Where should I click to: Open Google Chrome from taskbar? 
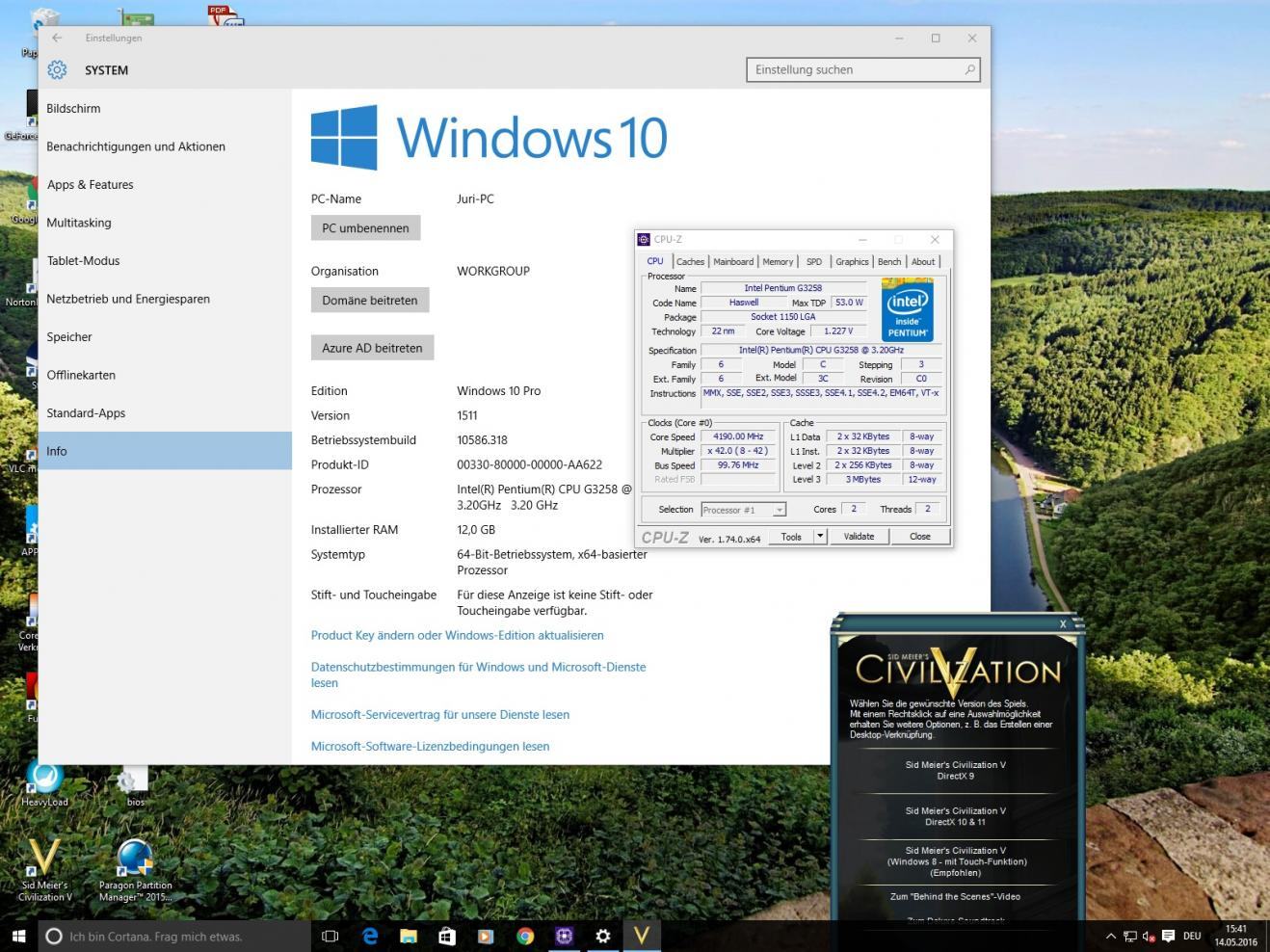point(525,936)
